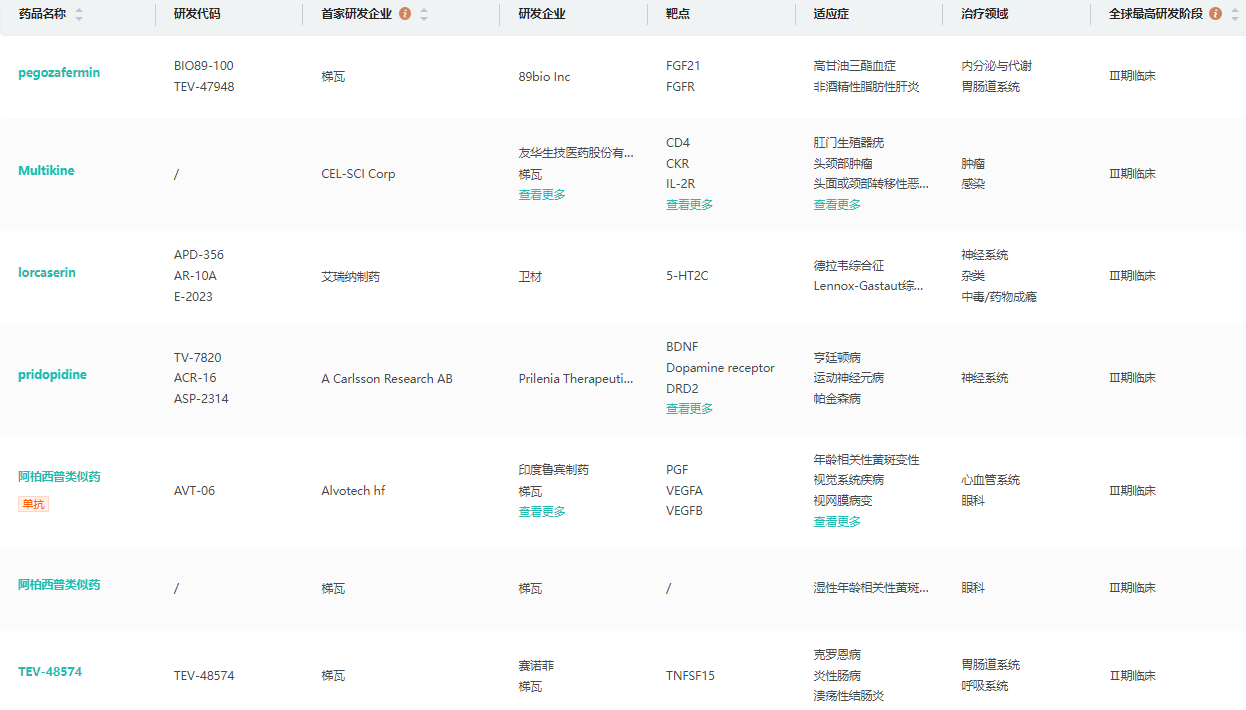Expand 查看更多 under 适应症 in Multikine row
Screen dimensions: 1246x710
tap(837, 205)
